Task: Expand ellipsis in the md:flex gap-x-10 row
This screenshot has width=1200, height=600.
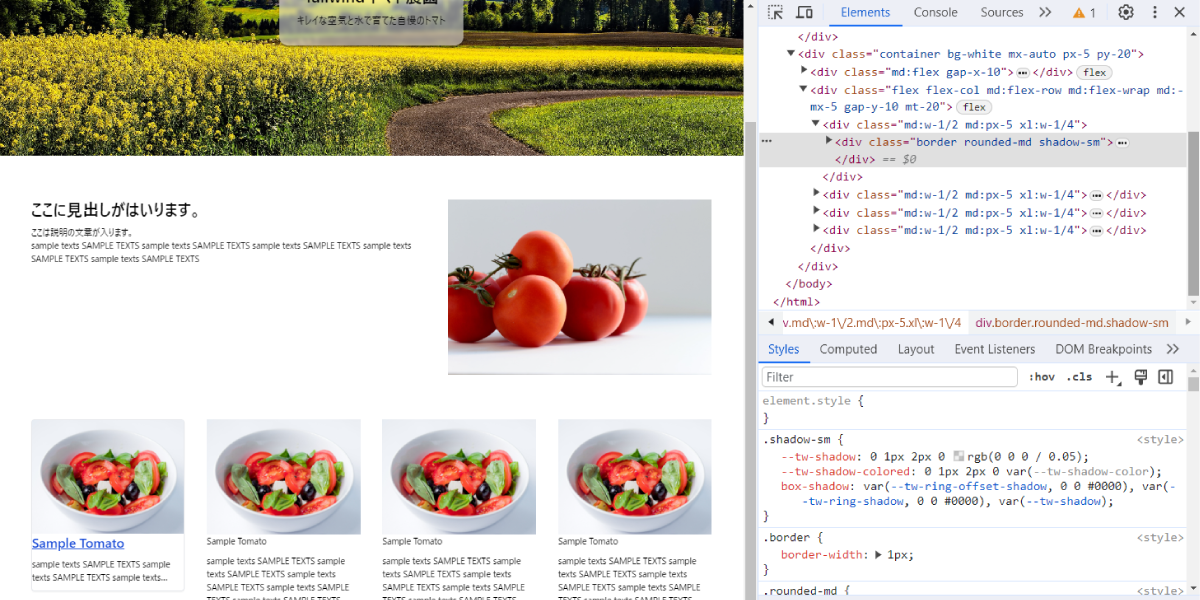Action: pos(1023,73)
